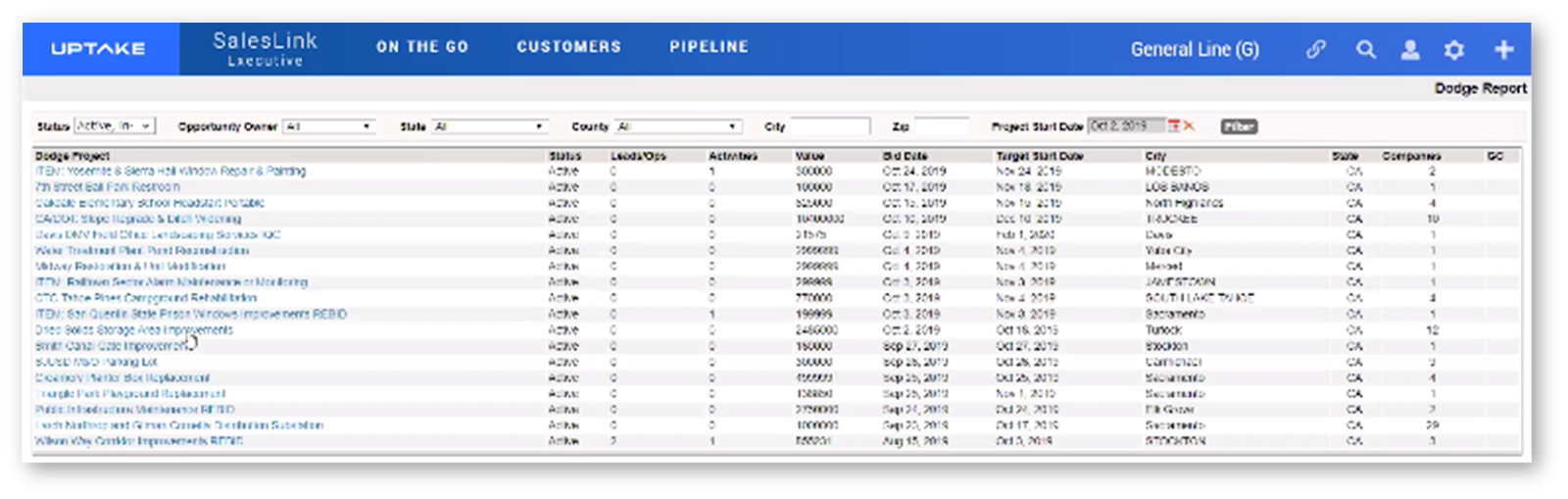This screenshot has height=499, width=1568.
Task: Click the Turlock city cell
Action: point(1163,329)
